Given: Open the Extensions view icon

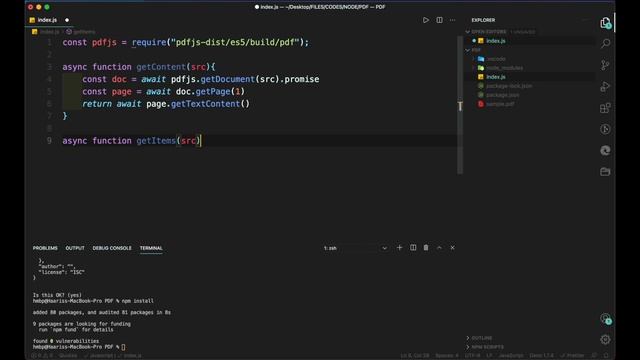Looking at the screenshot, I should (605, 108).
